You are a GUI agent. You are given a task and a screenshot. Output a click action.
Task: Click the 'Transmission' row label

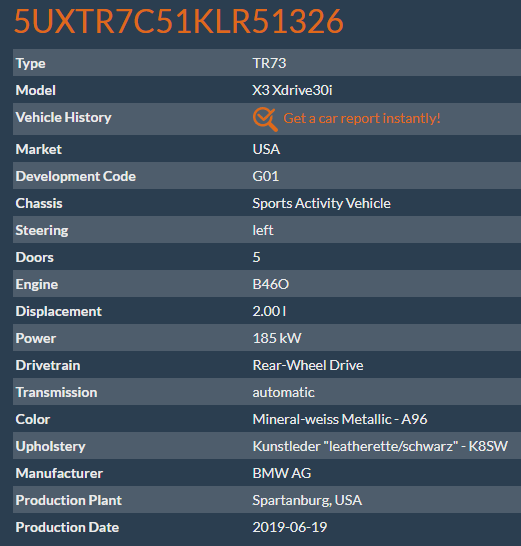[x=56, y=392]
